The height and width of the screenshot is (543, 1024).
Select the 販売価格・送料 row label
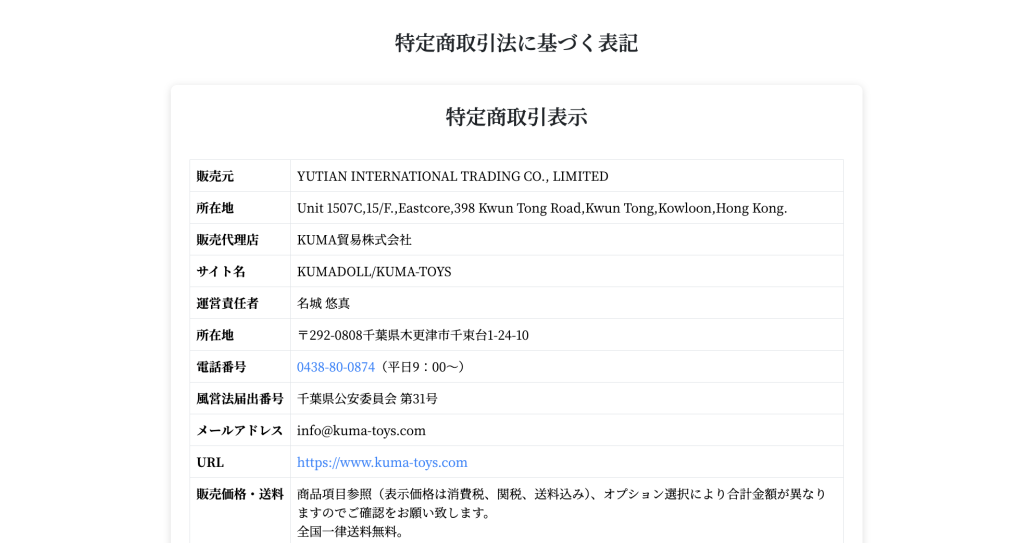(x=240, y=494)
